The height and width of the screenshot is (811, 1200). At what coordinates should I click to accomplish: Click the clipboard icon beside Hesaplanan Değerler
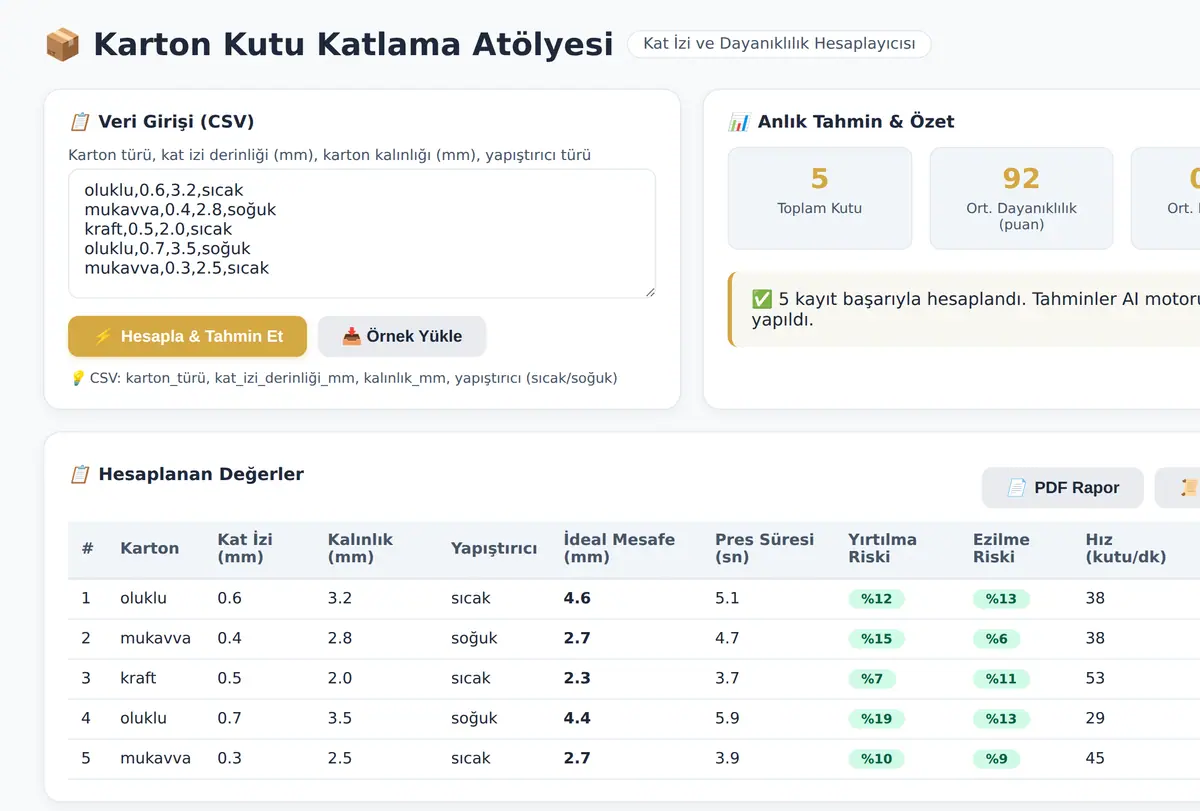(79, 474)
